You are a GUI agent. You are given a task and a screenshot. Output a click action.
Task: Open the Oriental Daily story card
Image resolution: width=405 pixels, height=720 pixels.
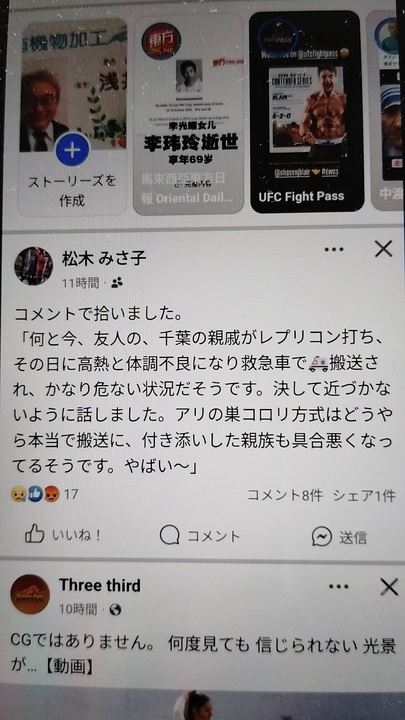point(188,114)
